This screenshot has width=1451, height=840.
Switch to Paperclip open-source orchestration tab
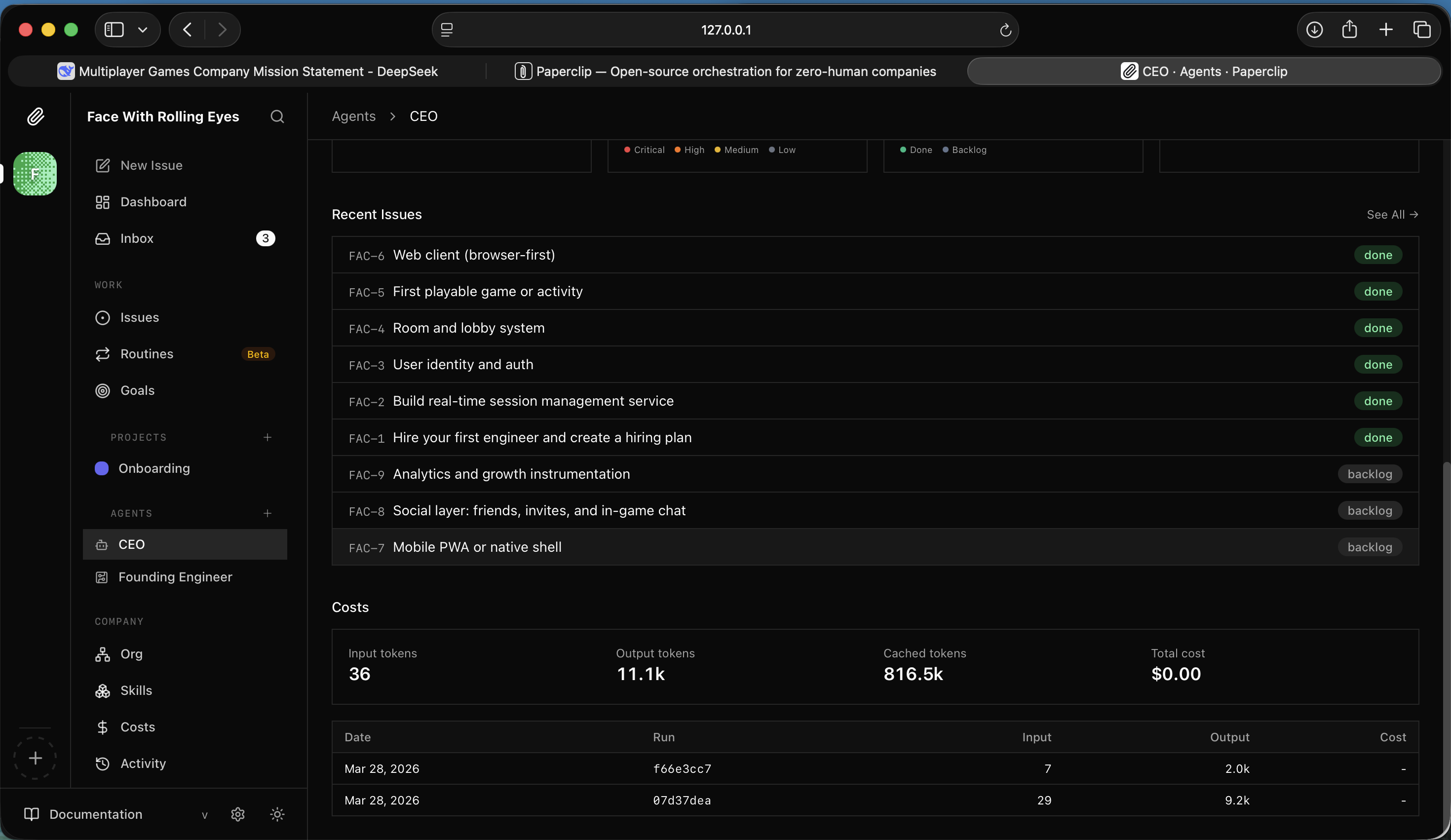pos(725,72)
